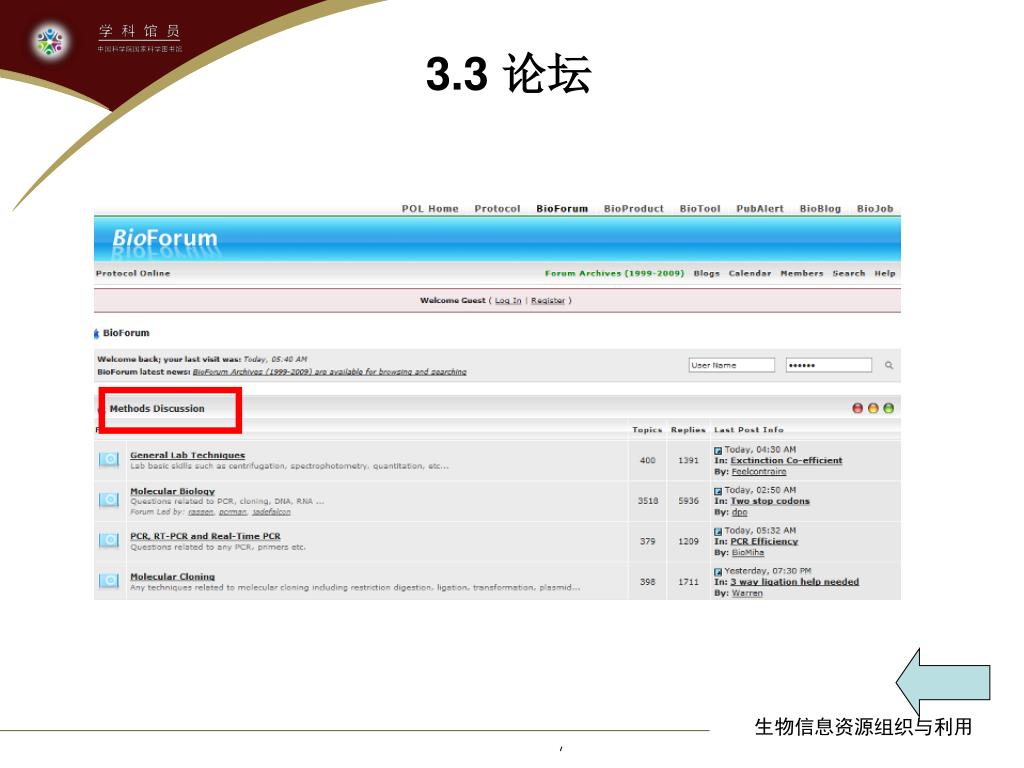Click the Replies column header
This screenshot has width=1024, height=768.
688,430
